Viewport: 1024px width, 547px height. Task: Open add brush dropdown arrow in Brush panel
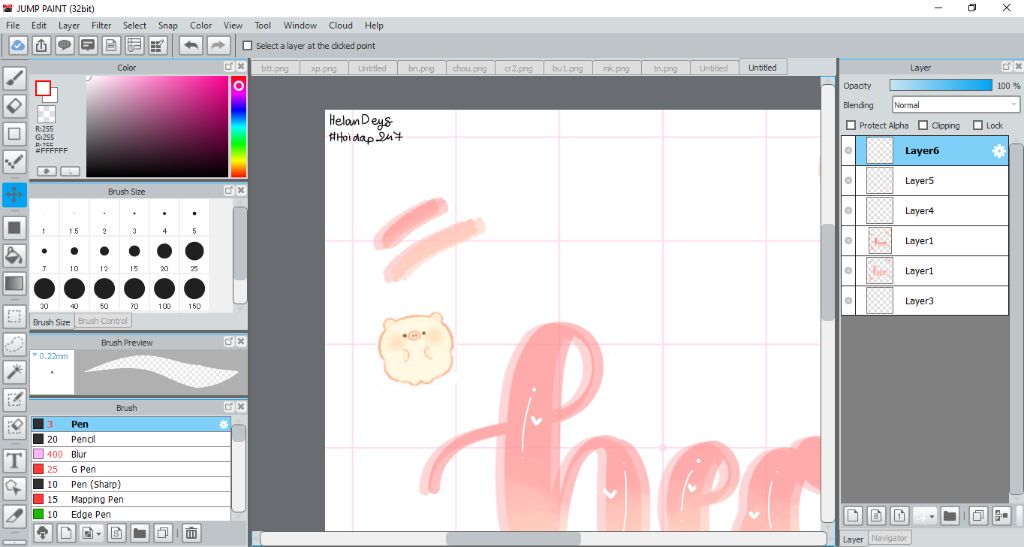pyautogui.click(x=99, y=533)
